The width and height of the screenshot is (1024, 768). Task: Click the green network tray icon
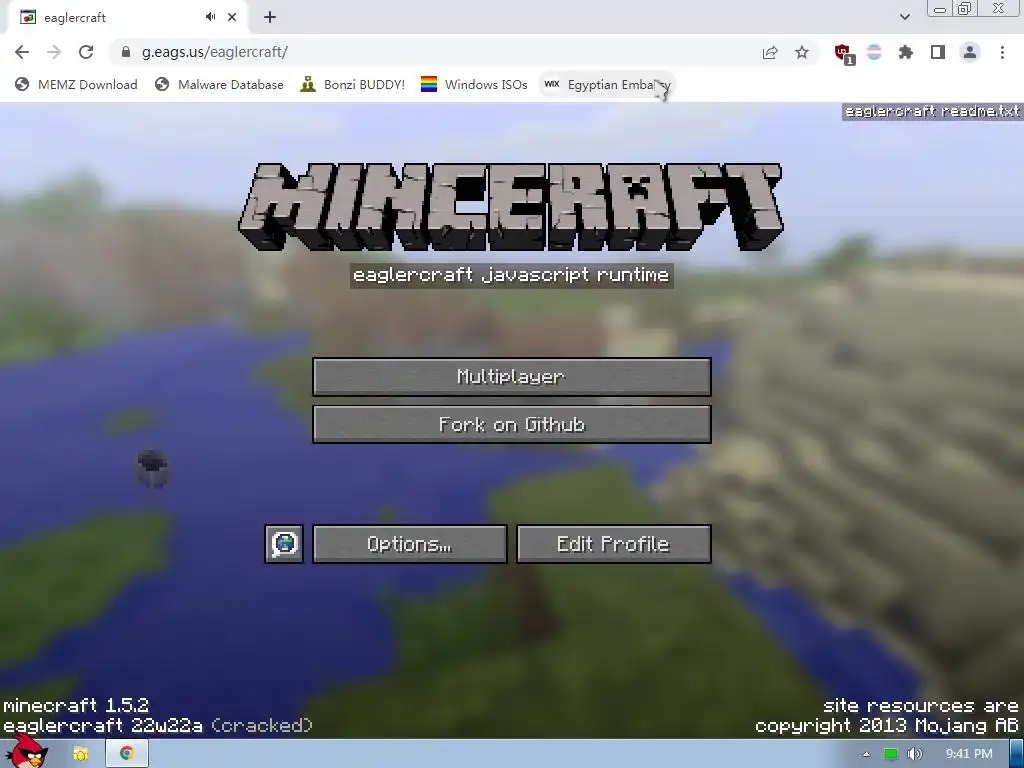coord(890,754)
